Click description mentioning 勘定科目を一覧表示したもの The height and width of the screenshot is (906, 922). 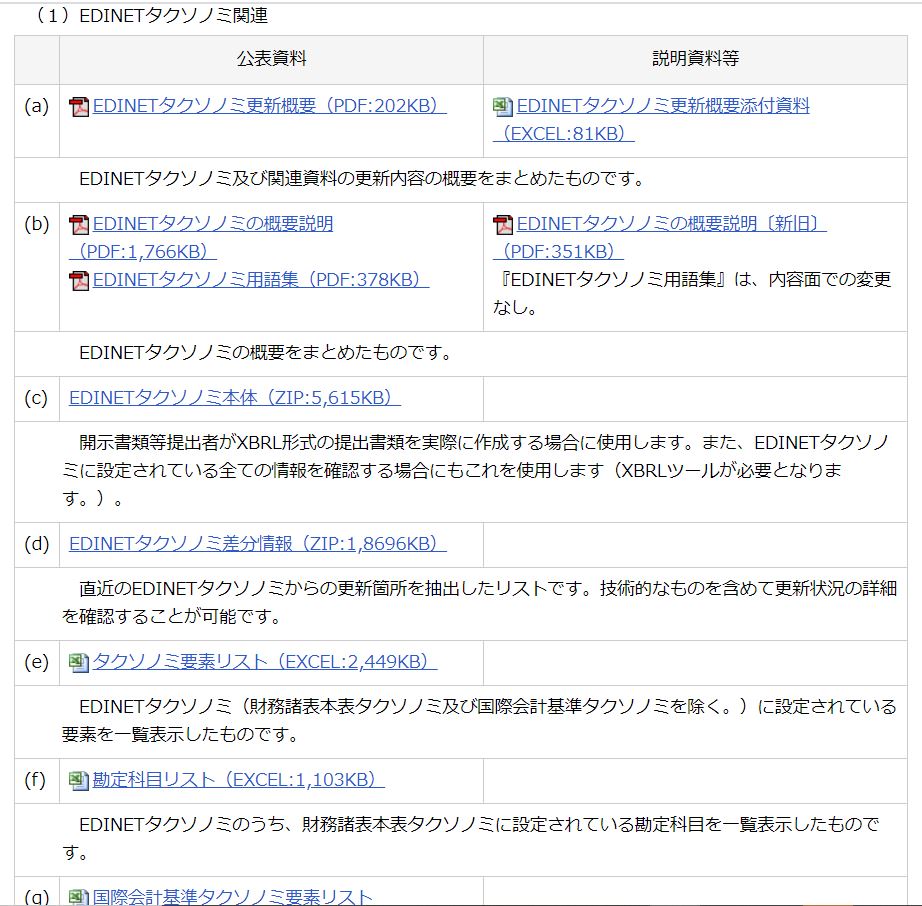(x=470, y=839)
